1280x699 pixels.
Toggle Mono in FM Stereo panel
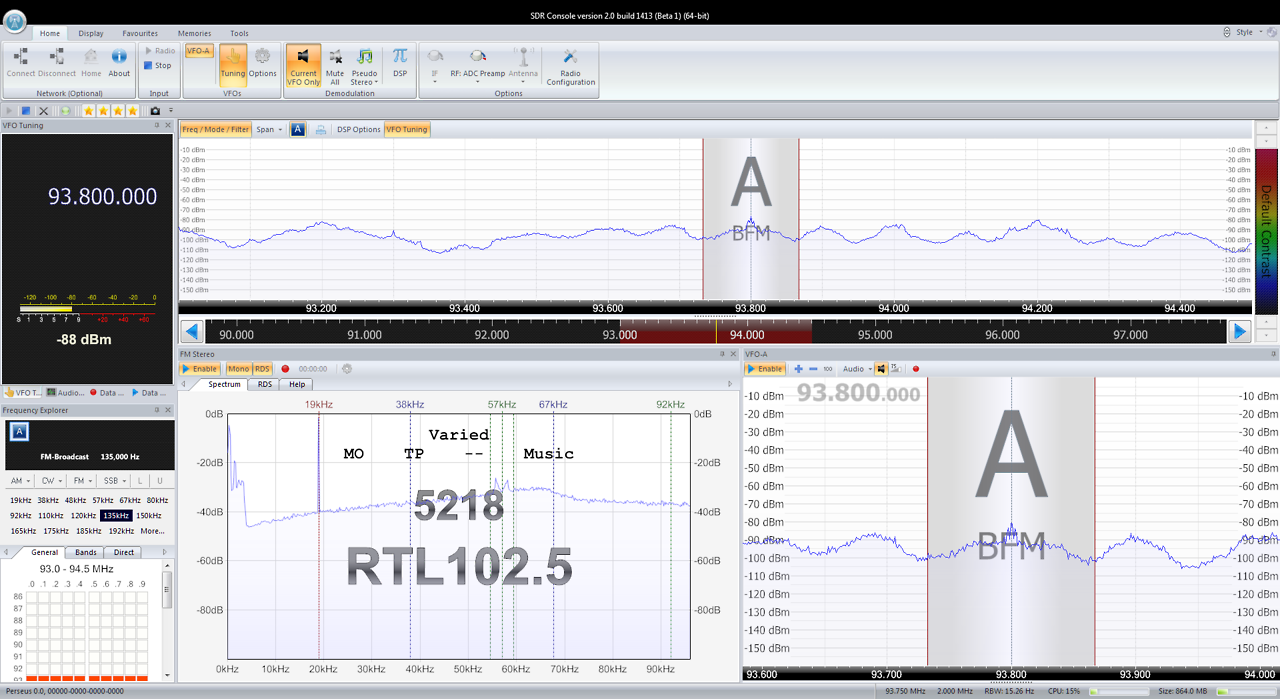pos(238,369)
